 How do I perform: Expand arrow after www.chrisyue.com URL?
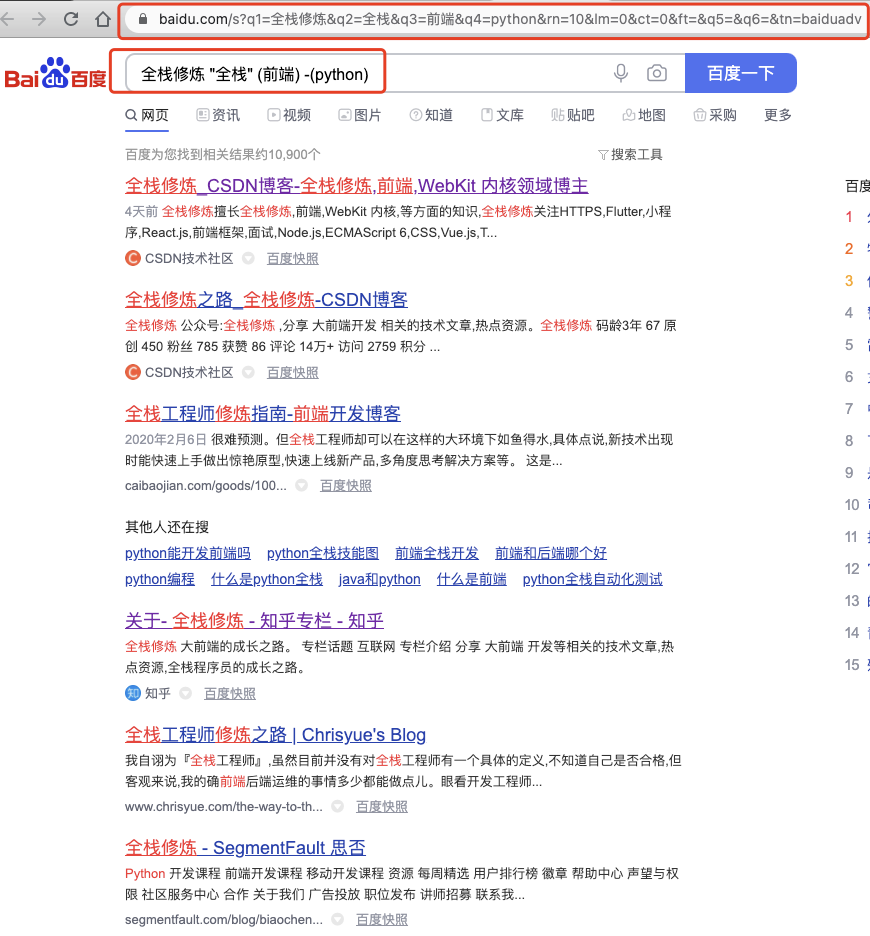[x=337, y=806]
